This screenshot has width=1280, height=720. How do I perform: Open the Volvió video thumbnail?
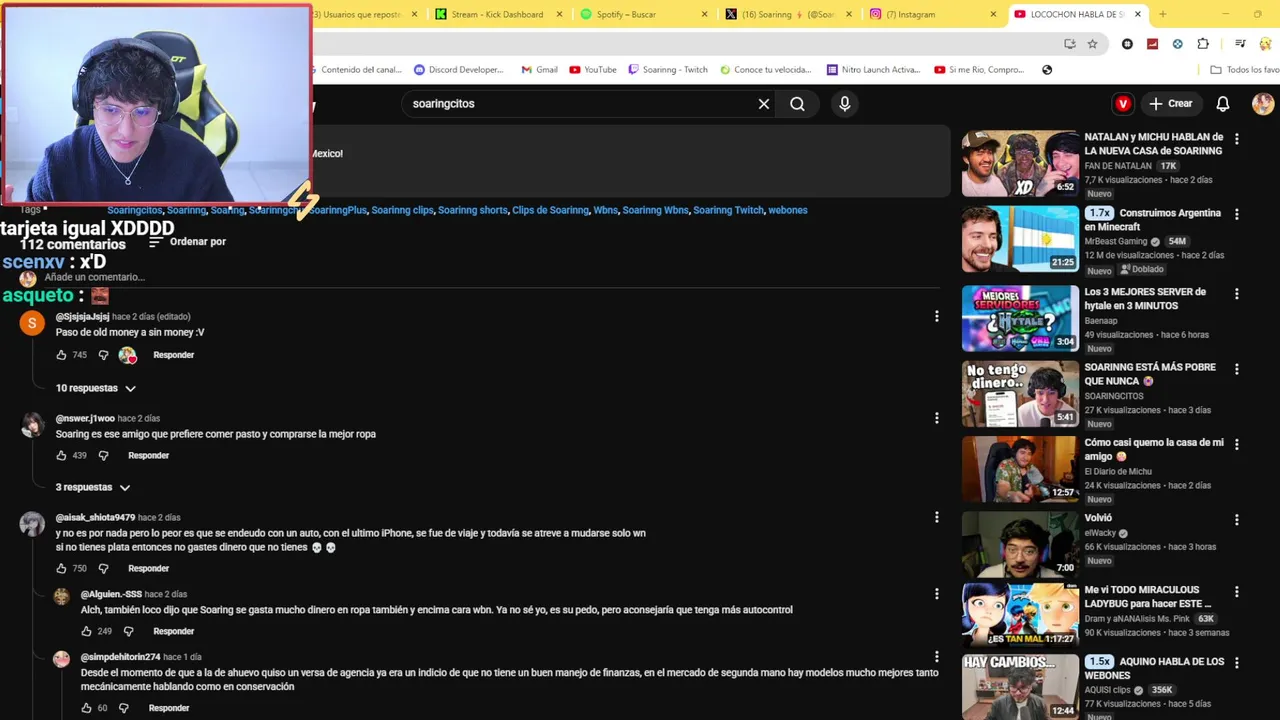(x=1020, y=545)
